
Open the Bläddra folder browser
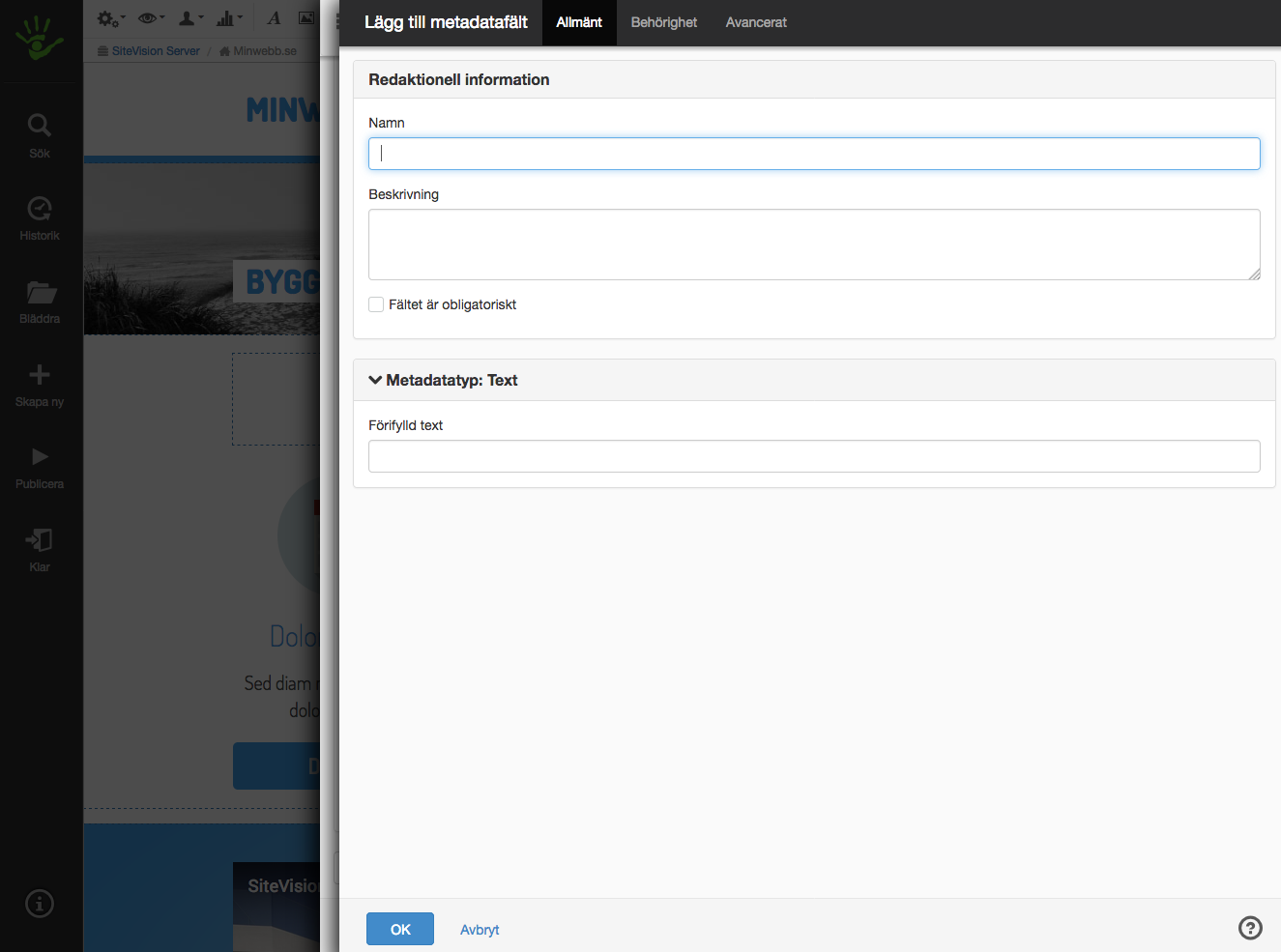(40, 302)
